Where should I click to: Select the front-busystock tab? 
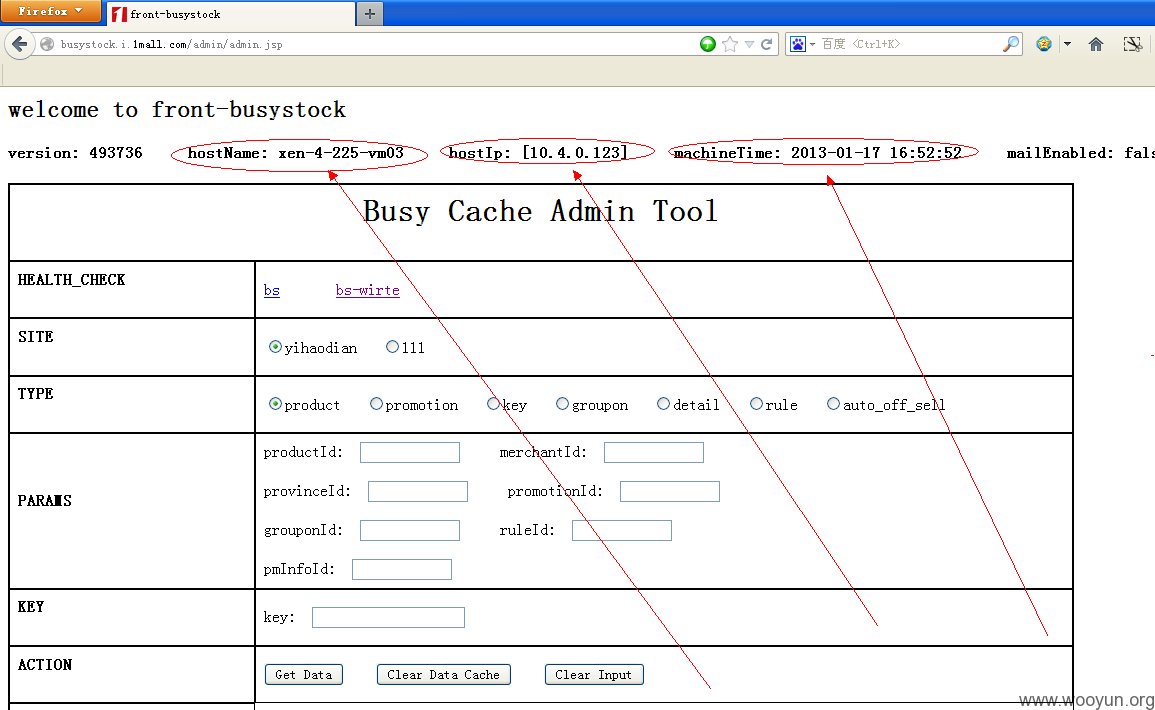pos(231,14)
